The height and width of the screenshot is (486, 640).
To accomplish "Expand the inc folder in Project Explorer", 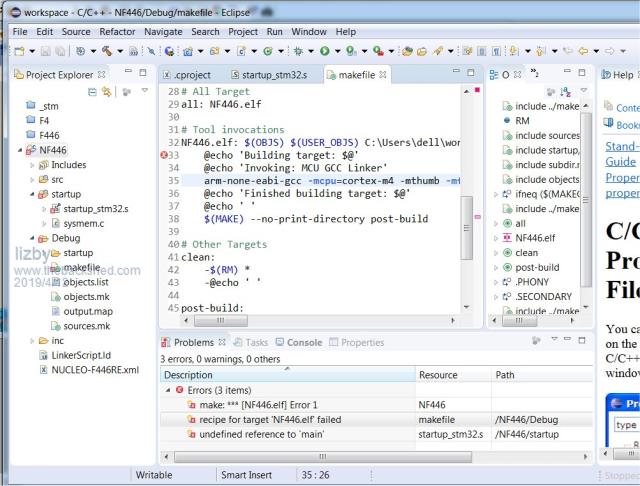I will pyautogui.click(x=33, y=341).
